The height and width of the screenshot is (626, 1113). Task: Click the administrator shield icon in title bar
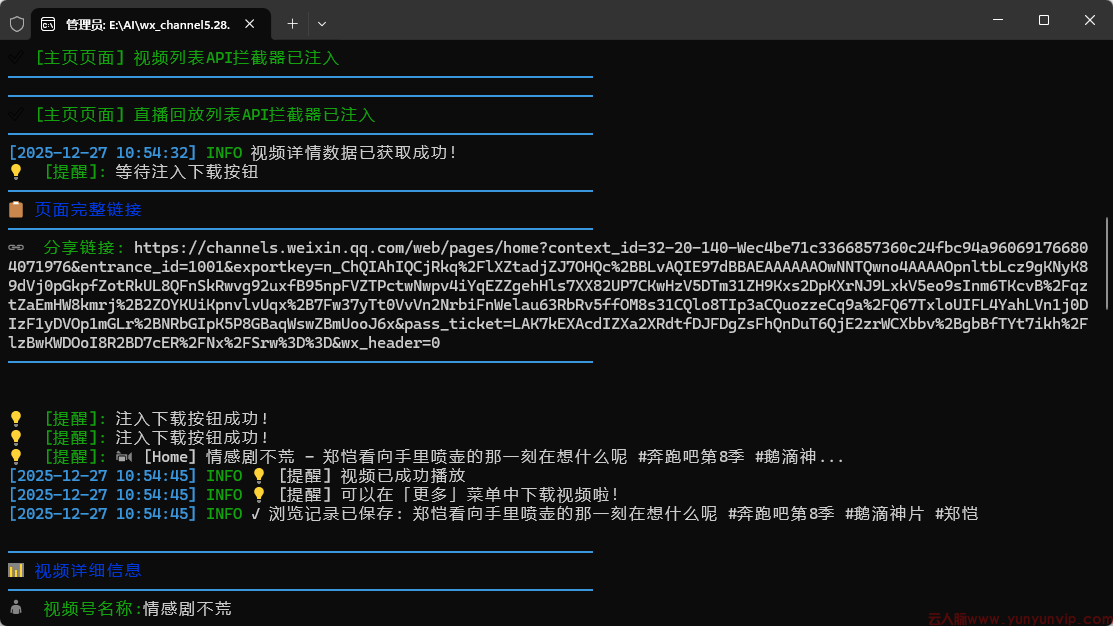(x=17, y=23)
